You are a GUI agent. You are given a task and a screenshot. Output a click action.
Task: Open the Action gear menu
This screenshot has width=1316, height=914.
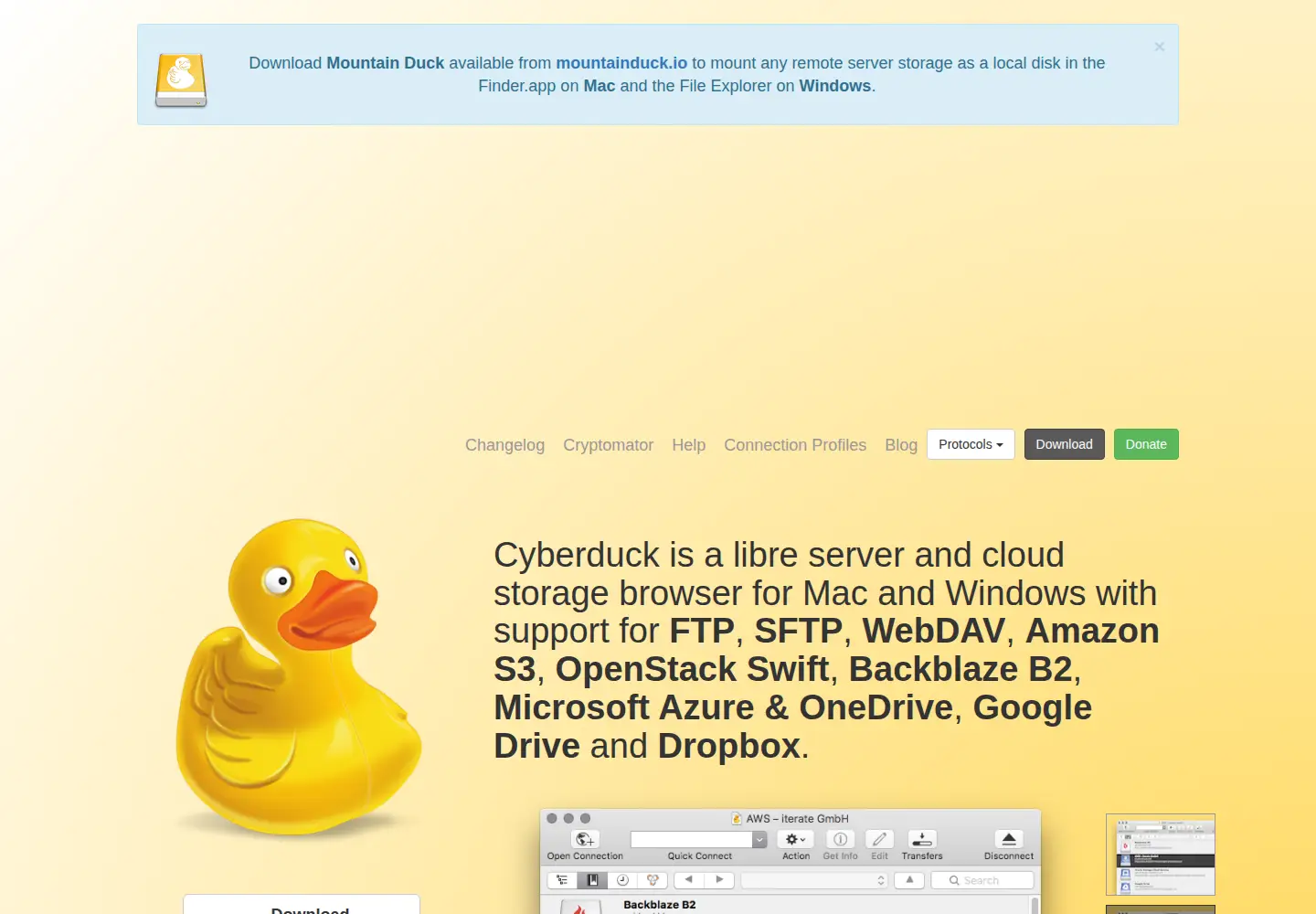pos(795,839)
